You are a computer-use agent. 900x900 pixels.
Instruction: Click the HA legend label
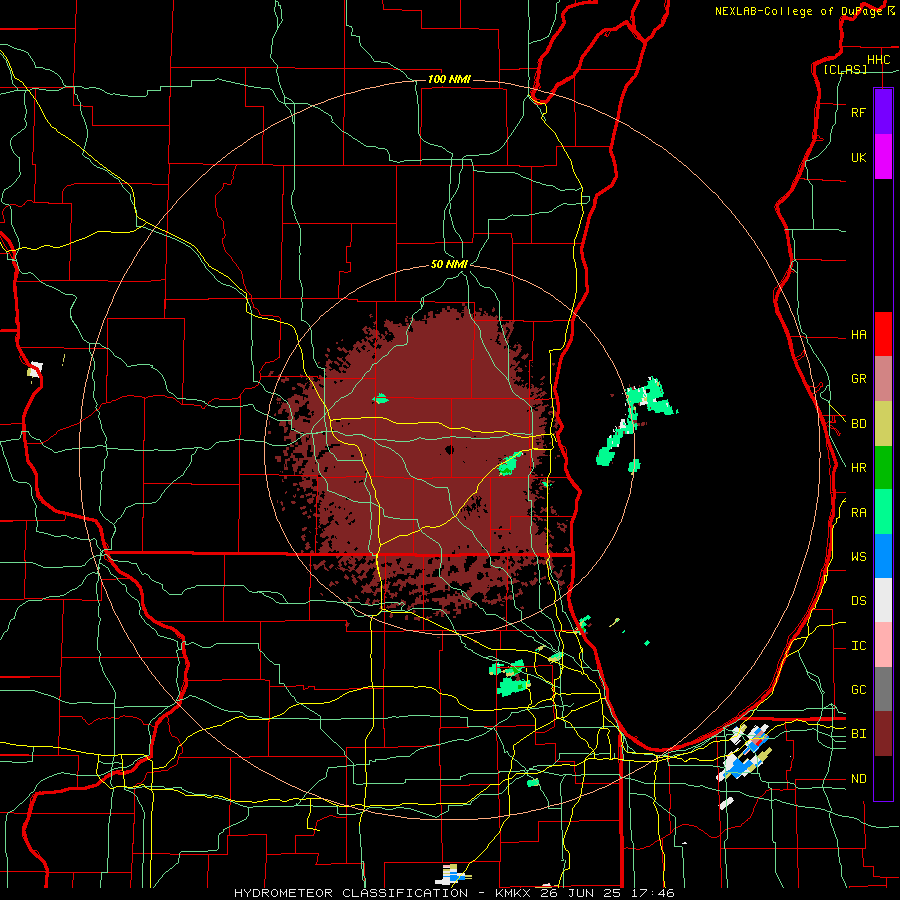click(x=858, y=334)
